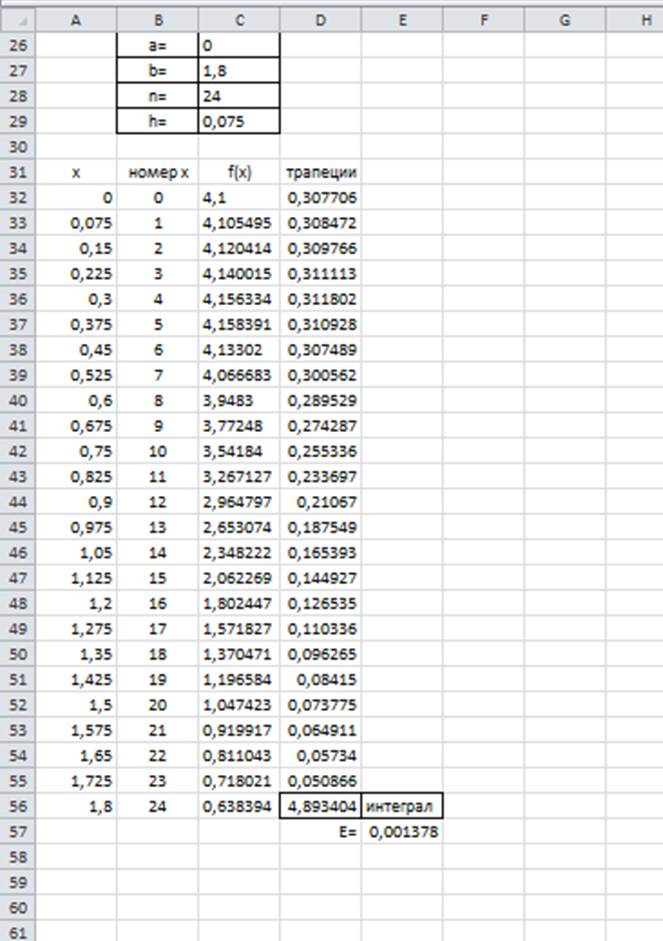This screenshot has height=941, width=663.
Task: Select column F header
Action: pyautogui.click(x=484, y=20)
